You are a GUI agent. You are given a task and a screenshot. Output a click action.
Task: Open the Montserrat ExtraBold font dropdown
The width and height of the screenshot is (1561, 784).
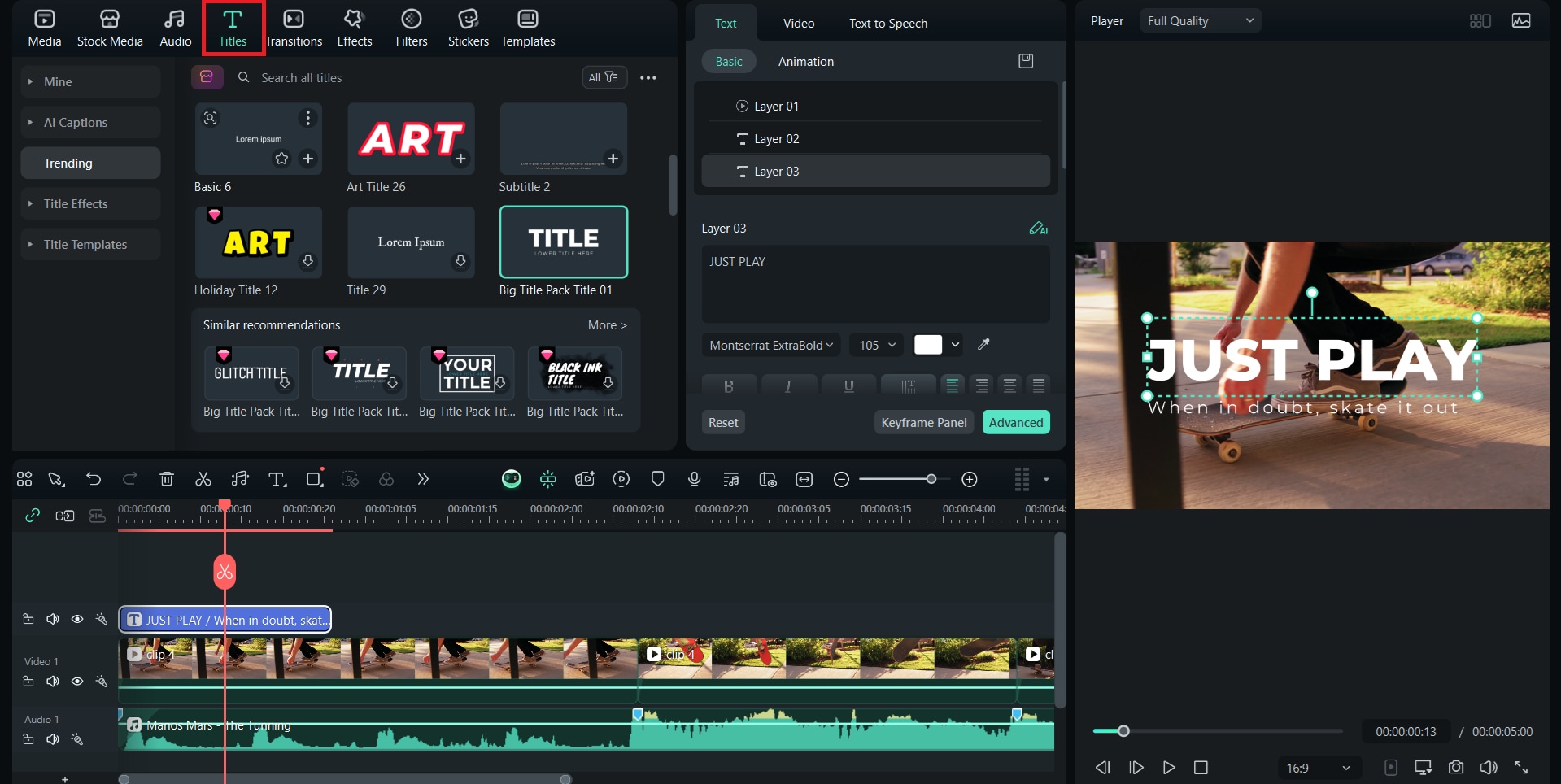[x=771, y=345]
